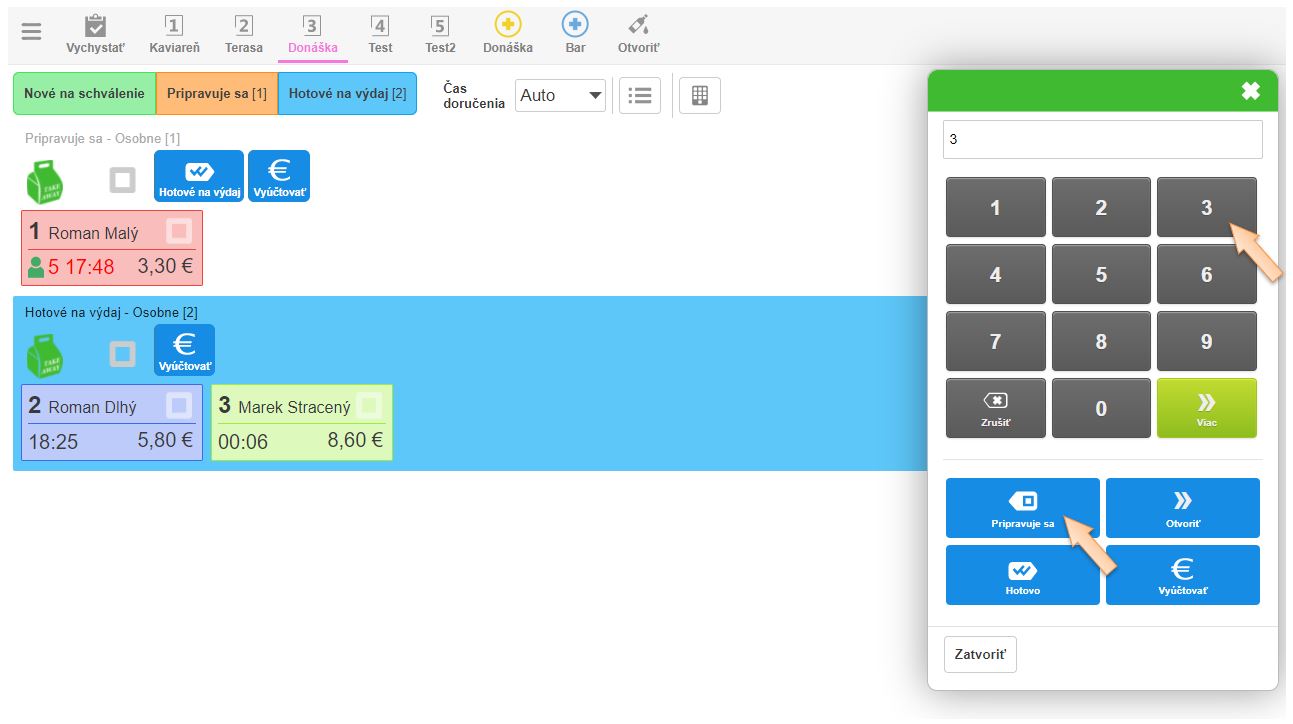Click the Vychystať clipboard icon
The width and height of the screenshot is (1293, 724).
pyautogui.click(x=96, y=27)
